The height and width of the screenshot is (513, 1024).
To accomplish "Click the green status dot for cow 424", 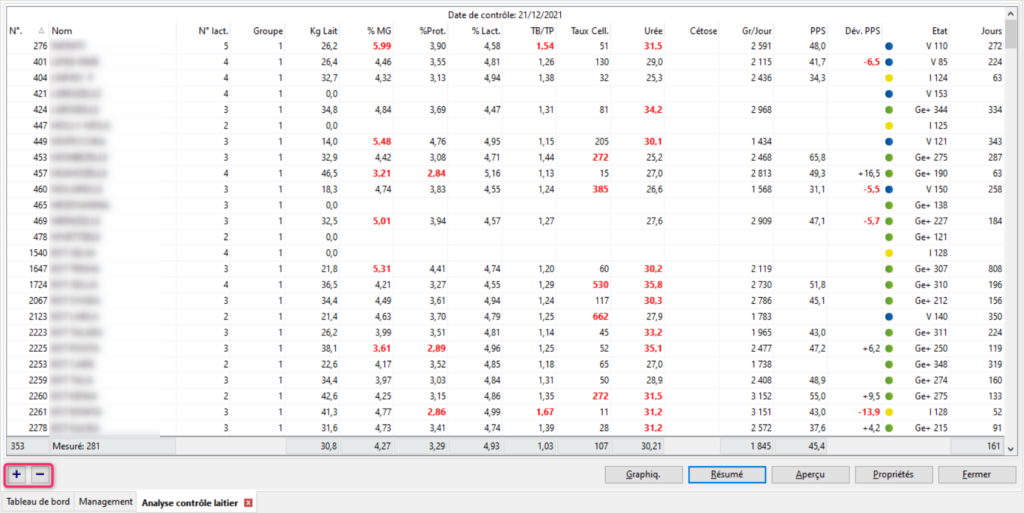I will pos(889,108).
